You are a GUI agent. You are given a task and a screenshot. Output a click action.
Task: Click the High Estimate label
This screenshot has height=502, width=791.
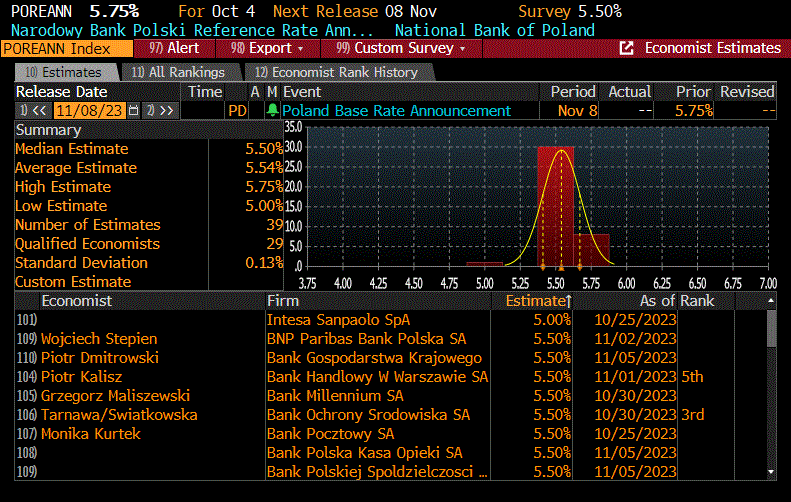[63, 187]
